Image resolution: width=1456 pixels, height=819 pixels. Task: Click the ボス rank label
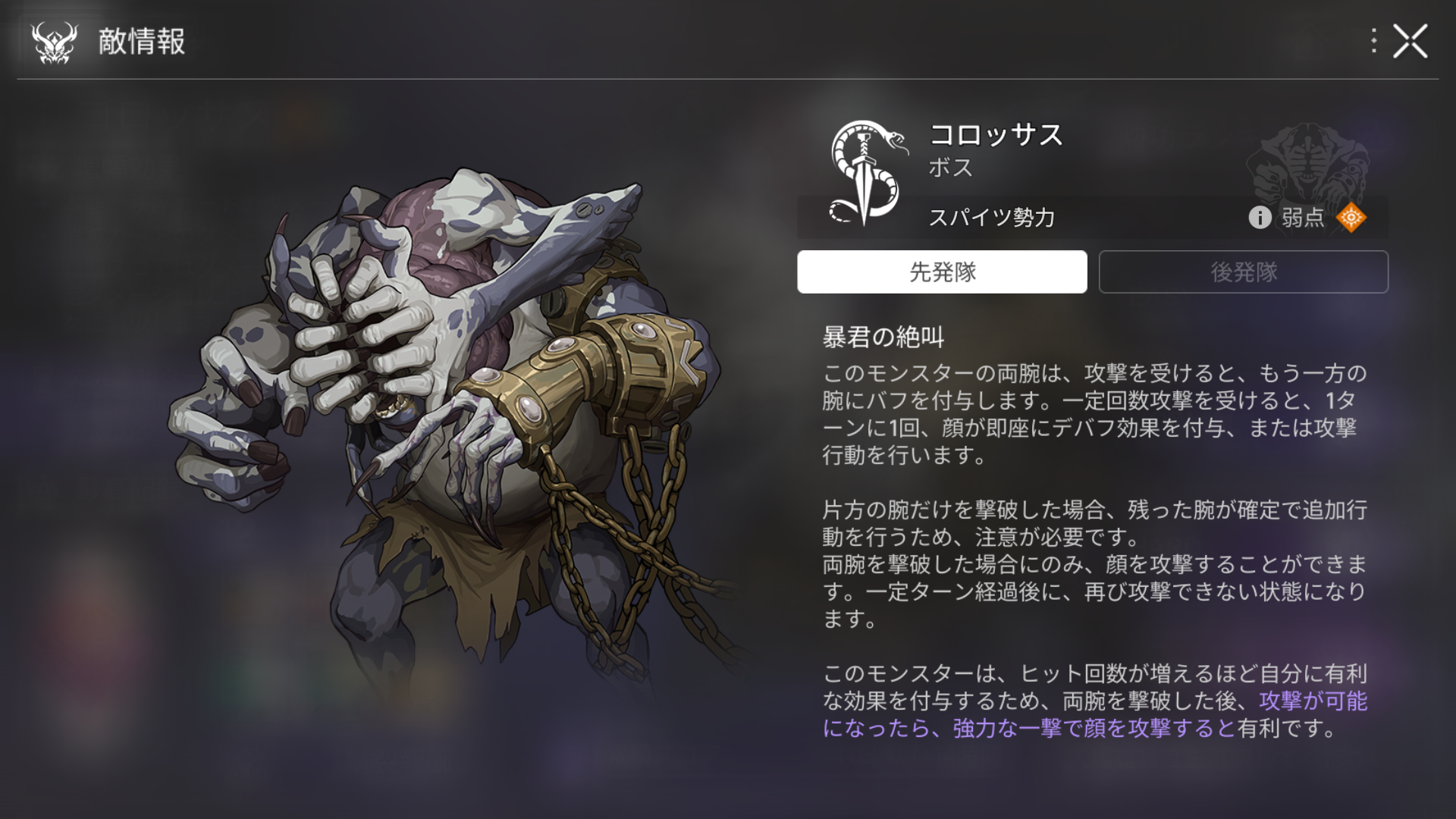[x=950, y=168]
